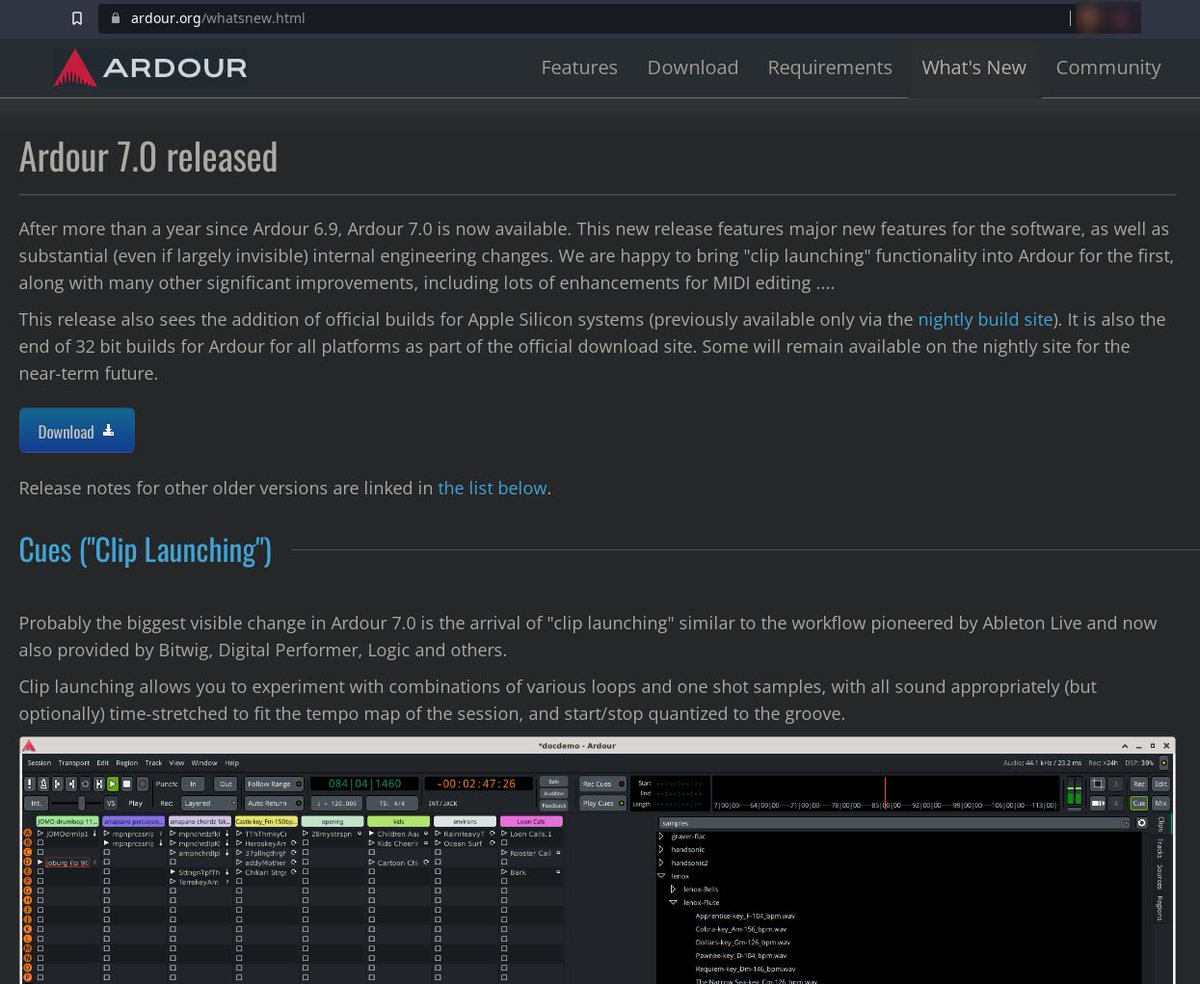Toggle the Auto Return button
The height and width of the screenshot is (984, 1200).
click(x=275, y=803)
